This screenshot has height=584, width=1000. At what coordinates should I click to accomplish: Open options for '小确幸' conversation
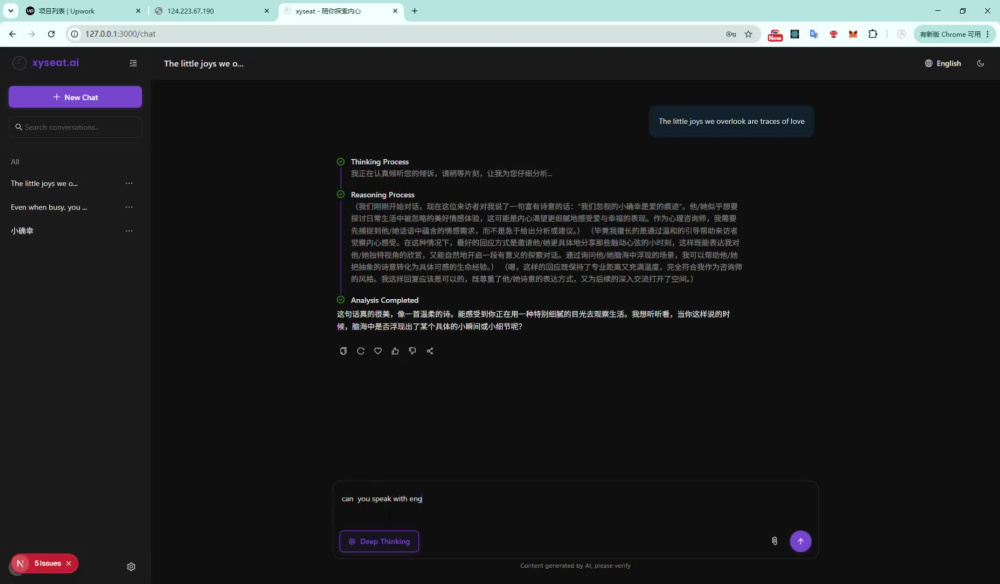click(x=129, y=230)
